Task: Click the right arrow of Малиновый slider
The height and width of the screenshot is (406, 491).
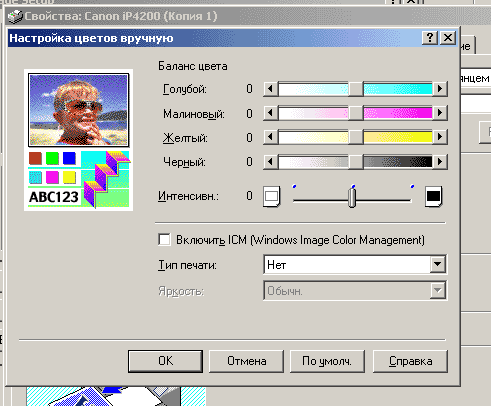Action: pyautogui.click(x=440, y=113)
